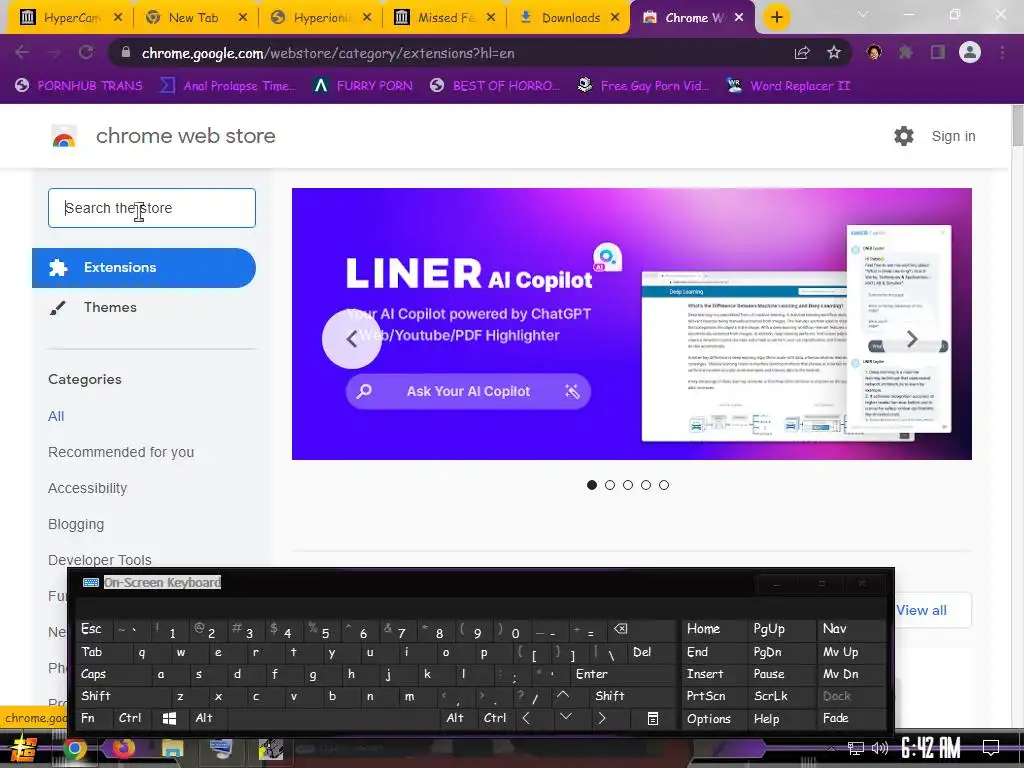Select the third carousel dot indicator
The image size is (1024, 768).
coord(628,485)
